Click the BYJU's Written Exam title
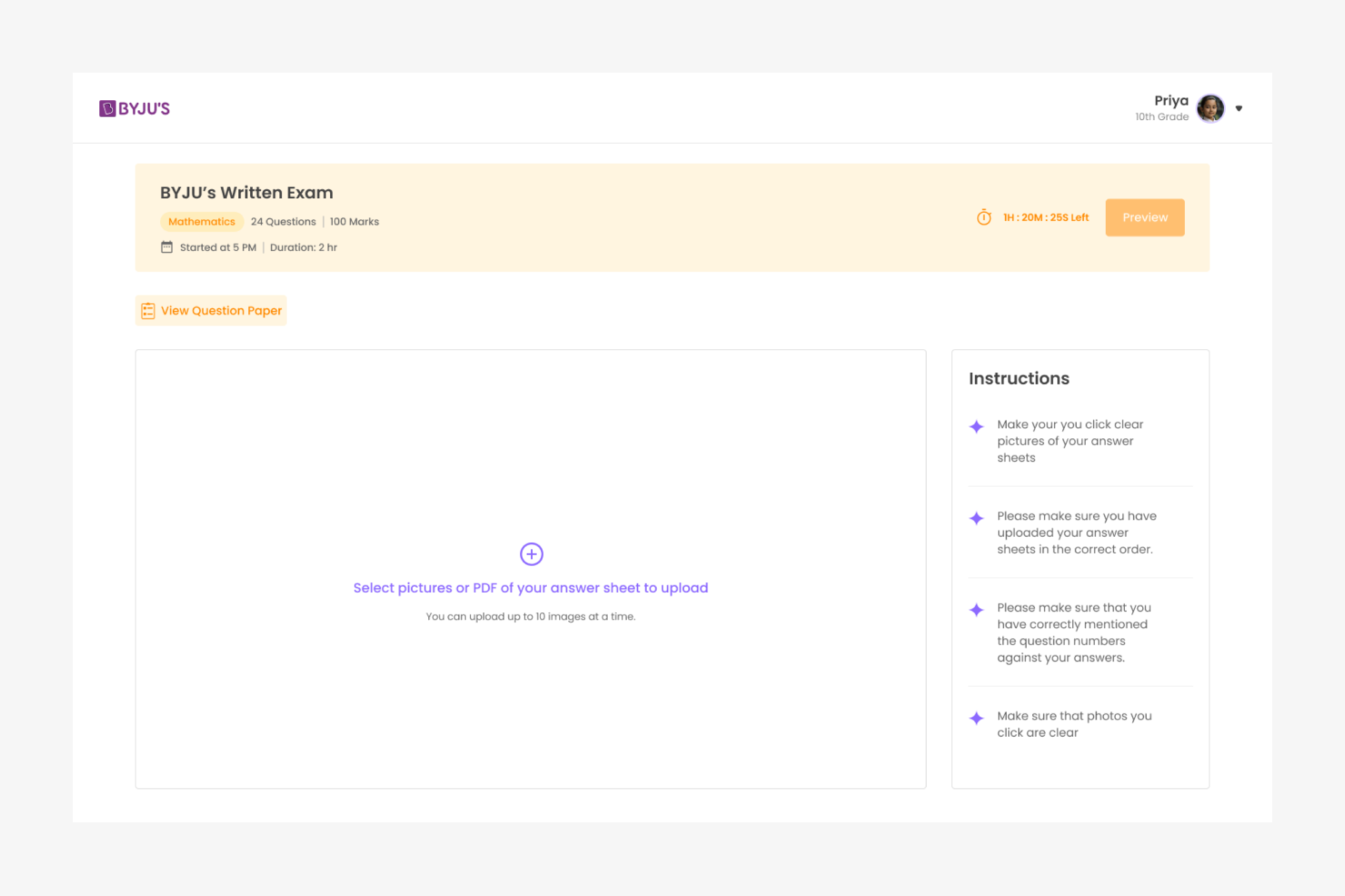The image size is (1345, 896). (246, 193)
